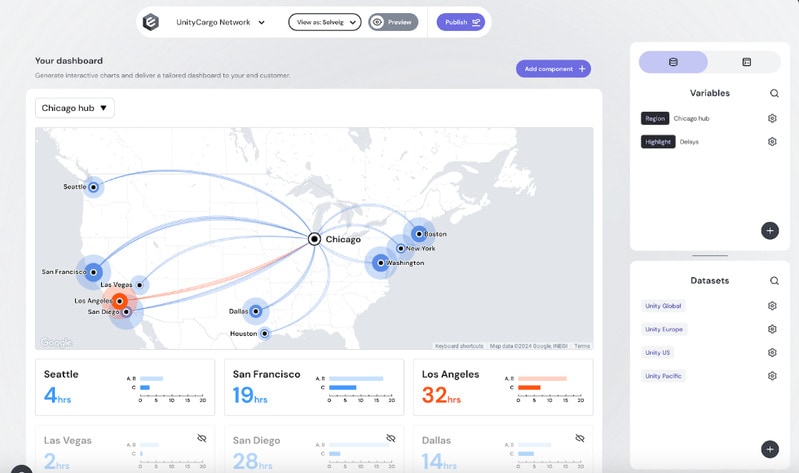Viewport: 799px width, 473px height.
Task: Click the app logo hexagon icon
Action: (151, 22)
